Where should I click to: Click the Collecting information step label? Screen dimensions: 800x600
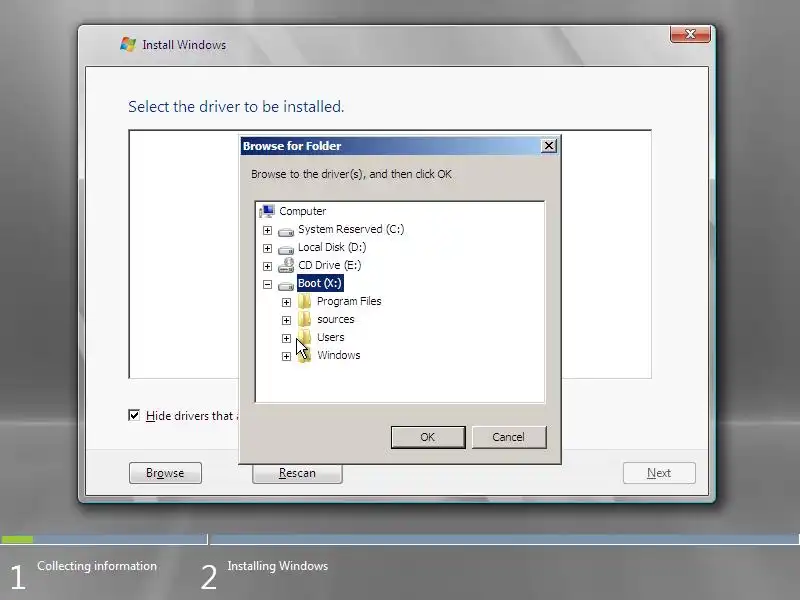pos(97,566)
